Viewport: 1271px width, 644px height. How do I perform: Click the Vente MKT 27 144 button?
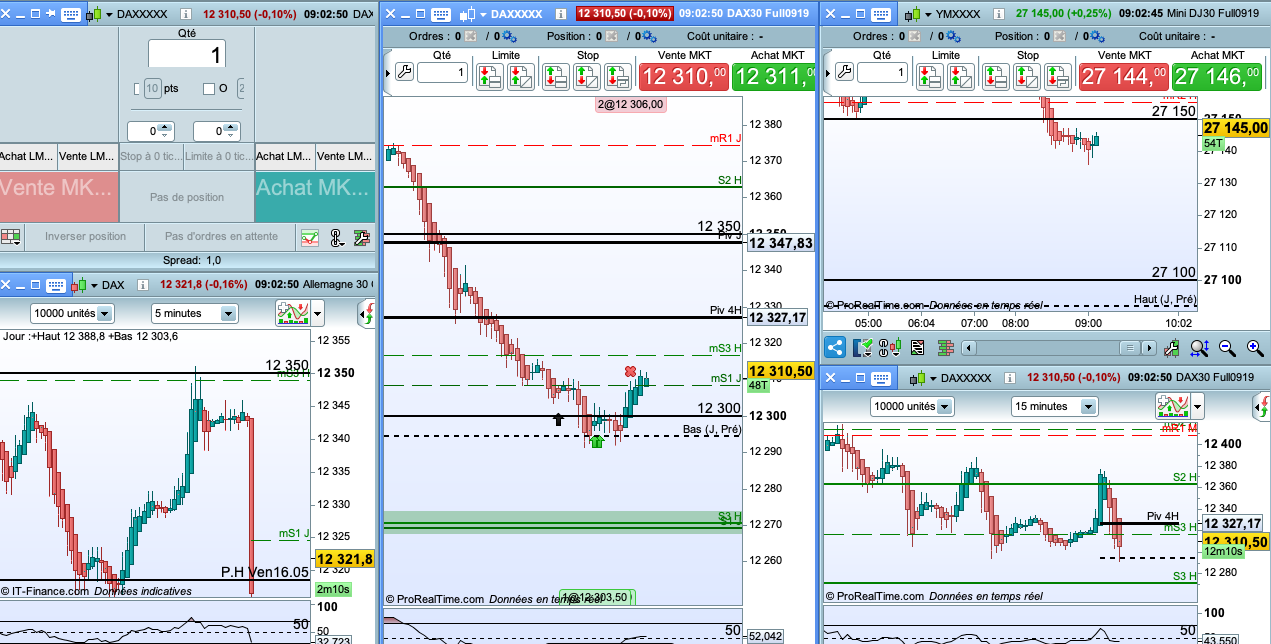point(1124,77)
